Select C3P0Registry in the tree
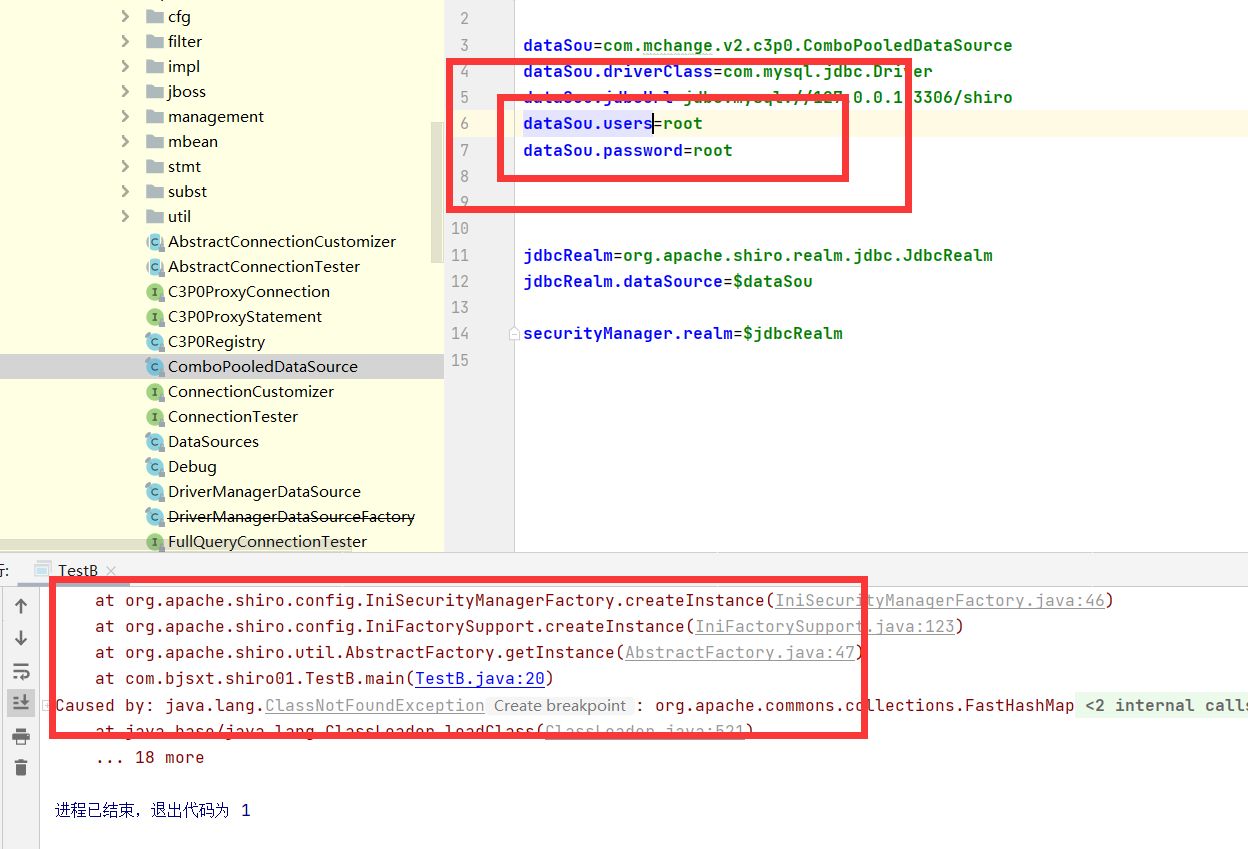This screenshot has width=1248, height=849. (x=216, y=341)
